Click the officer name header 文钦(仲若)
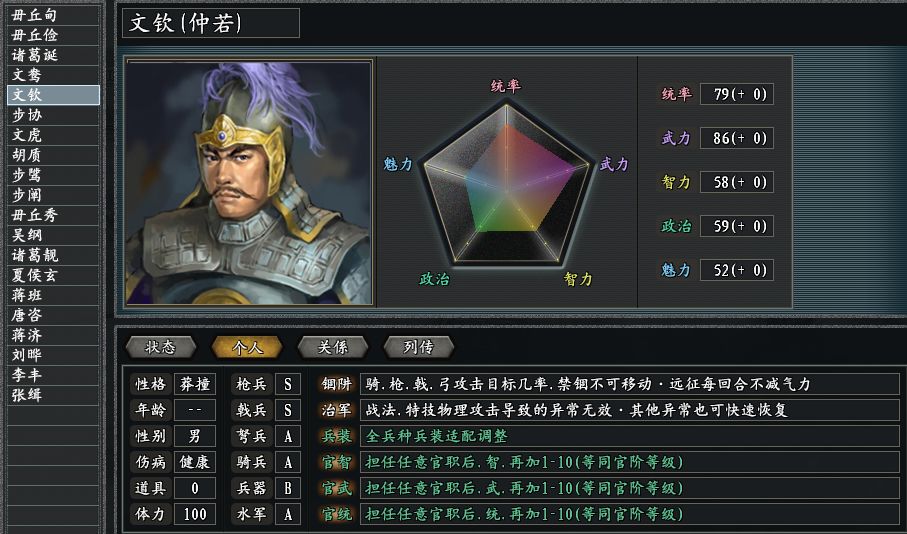The image size is (907, 534). pyautogui.click(x=210, y=23)
